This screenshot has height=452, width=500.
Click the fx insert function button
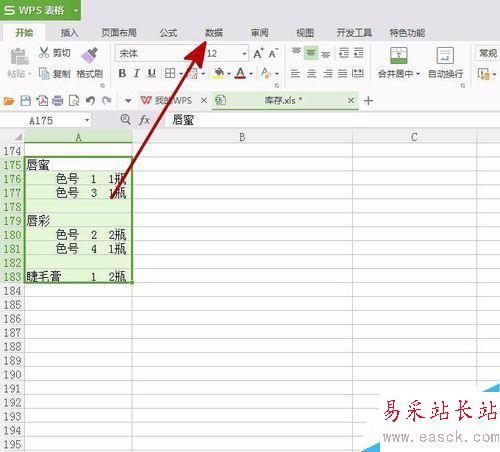144,120
